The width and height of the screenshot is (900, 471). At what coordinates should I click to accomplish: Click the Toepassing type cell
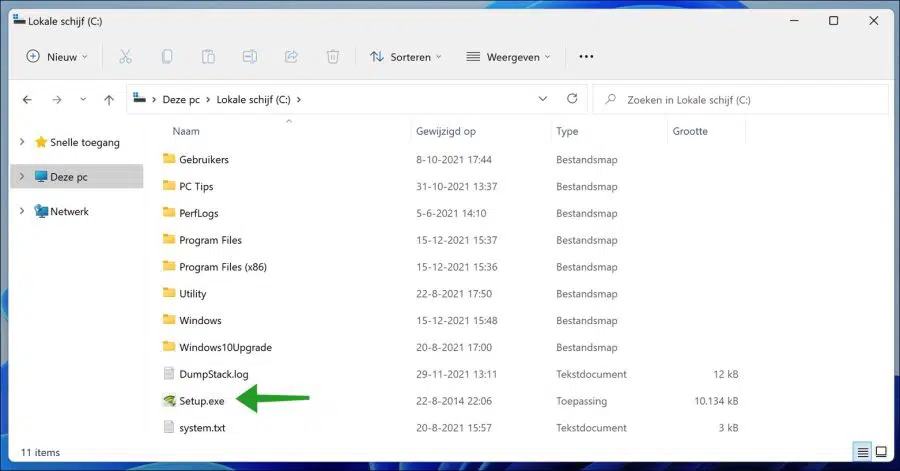[581, 401]
